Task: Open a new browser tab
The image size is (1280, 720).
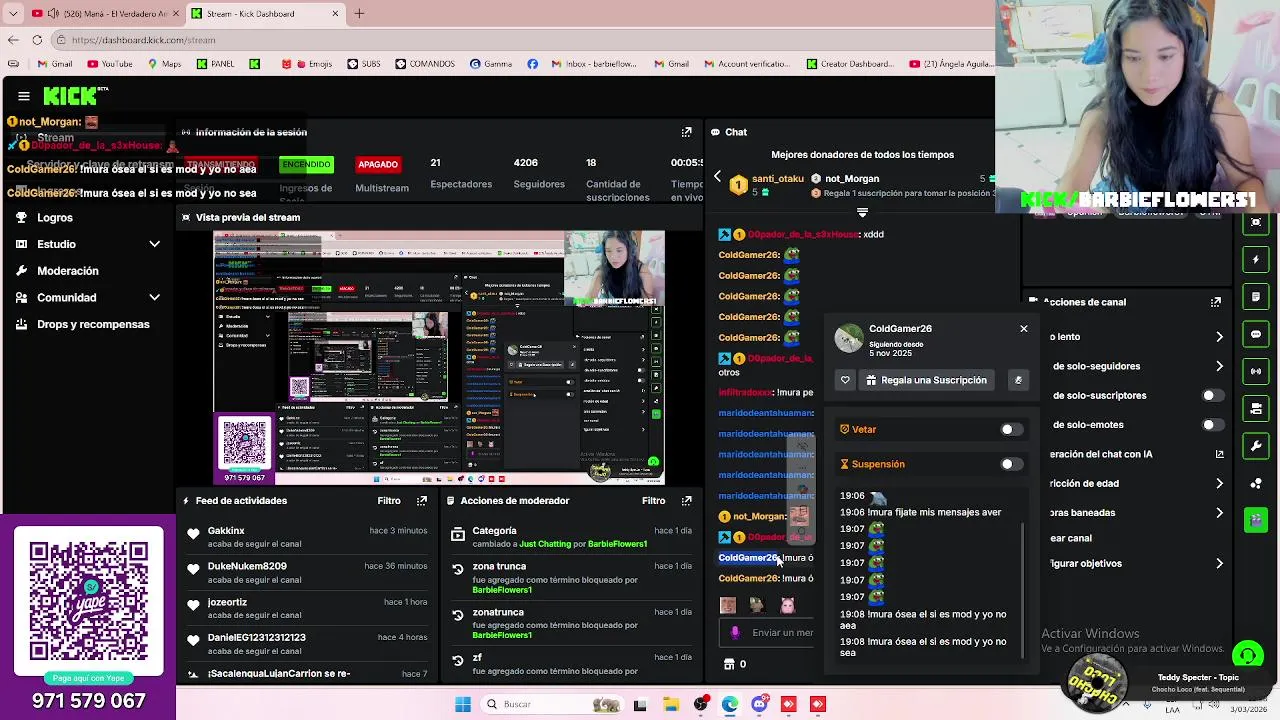Action: pyautogui.click(x=359, y=14)
